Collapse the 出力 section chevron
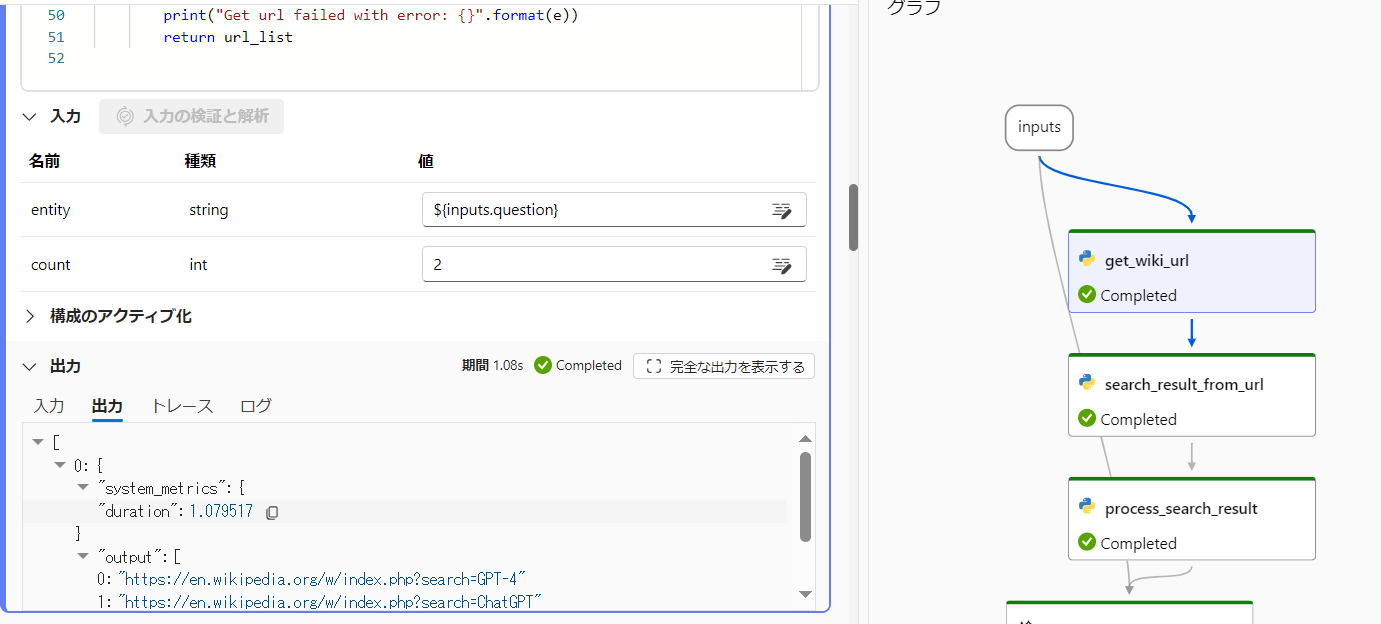The image size is (1381, 624). pyautogui.click(x=30, y=366)
